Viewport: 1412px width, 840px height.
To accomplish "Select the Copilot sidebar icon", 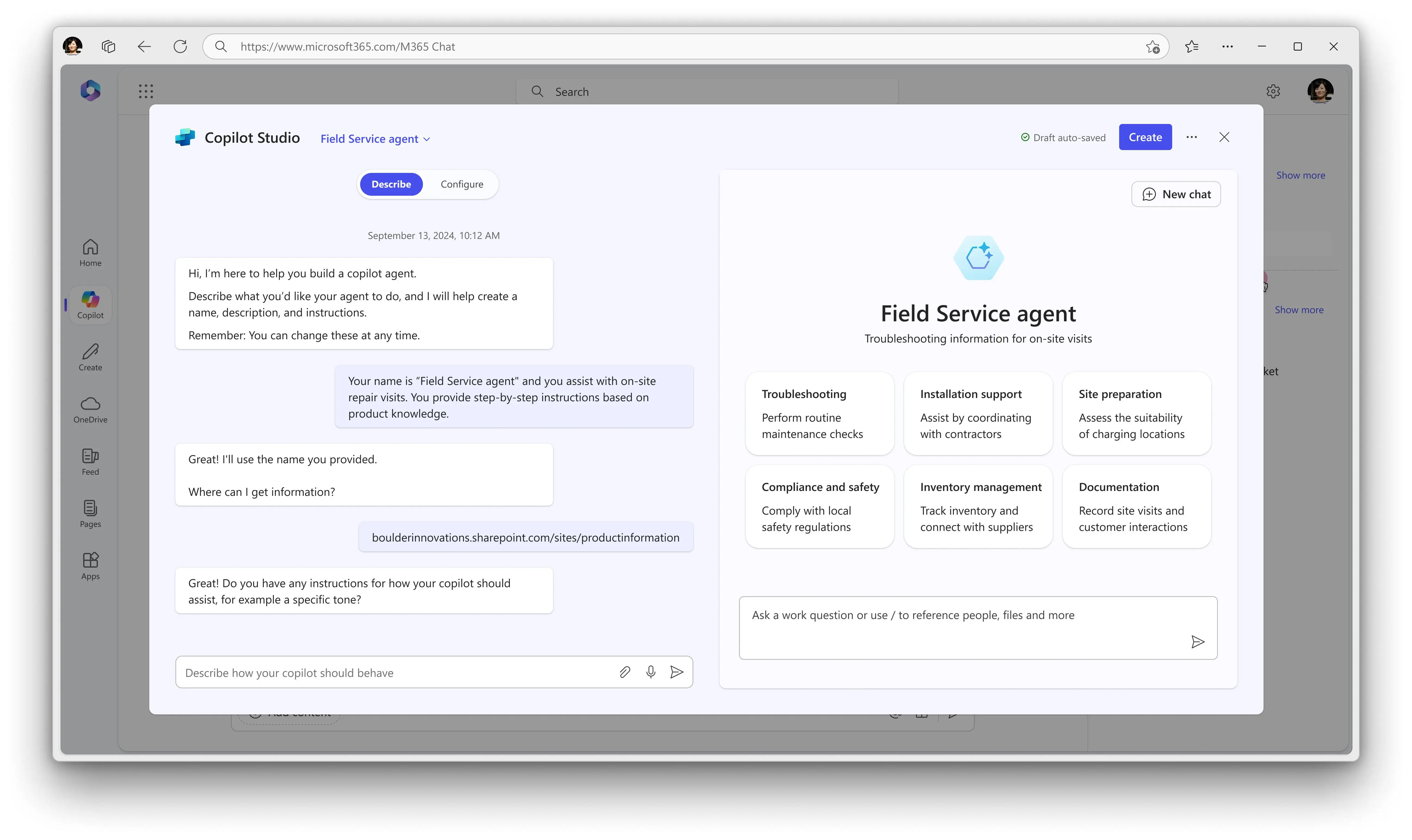I will click(90, 305).
